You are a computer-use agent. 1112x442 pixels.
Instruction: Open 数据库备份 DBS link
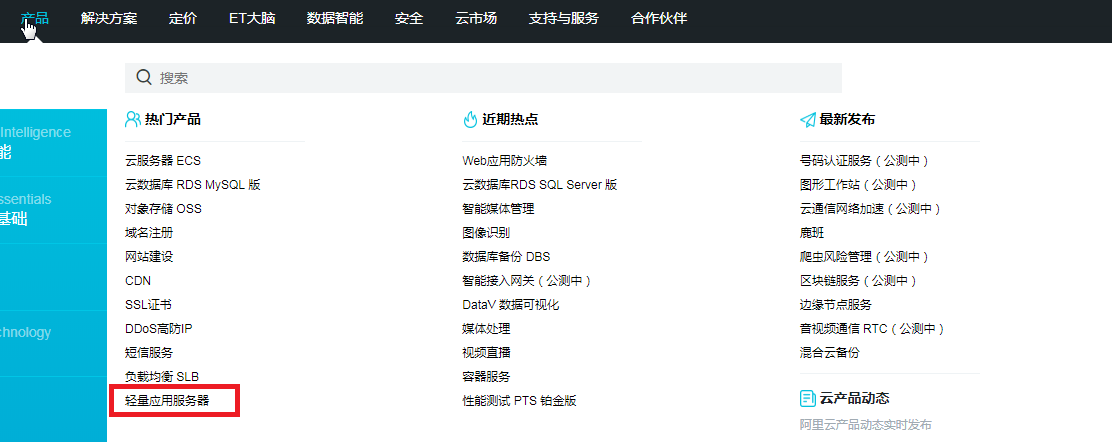tap(506, 257)
